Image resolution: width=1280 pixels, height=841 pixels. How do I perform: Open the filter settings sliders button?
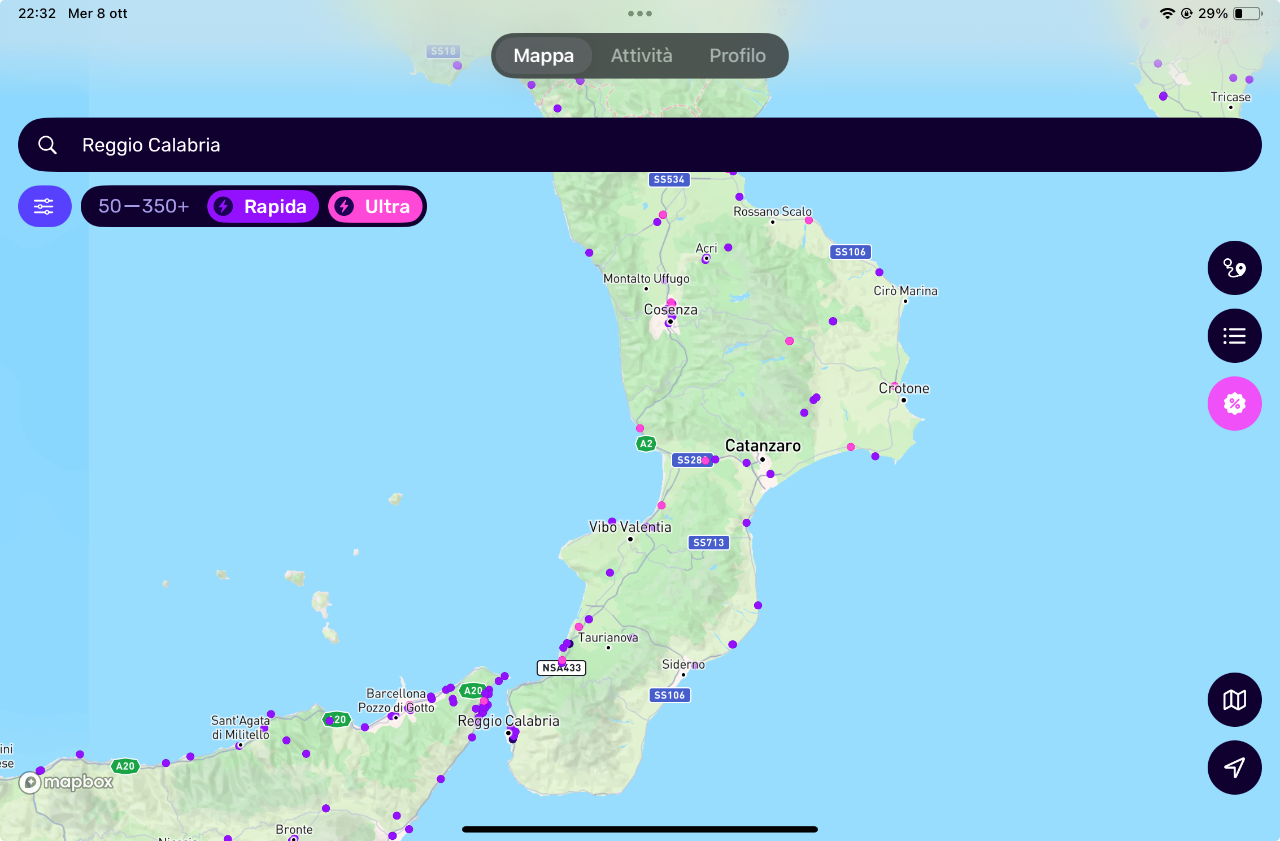click(x=45, y=207)
